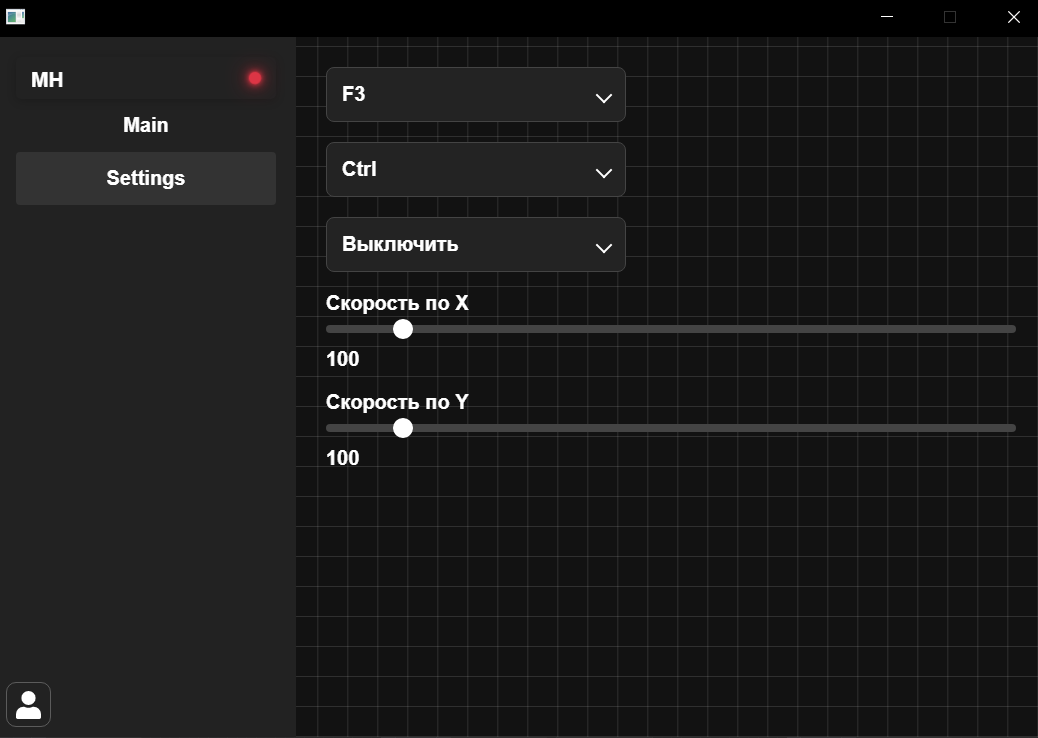Maximize the application window
Viewport: 1038px width, 738px height.
[x=950, y=17]
